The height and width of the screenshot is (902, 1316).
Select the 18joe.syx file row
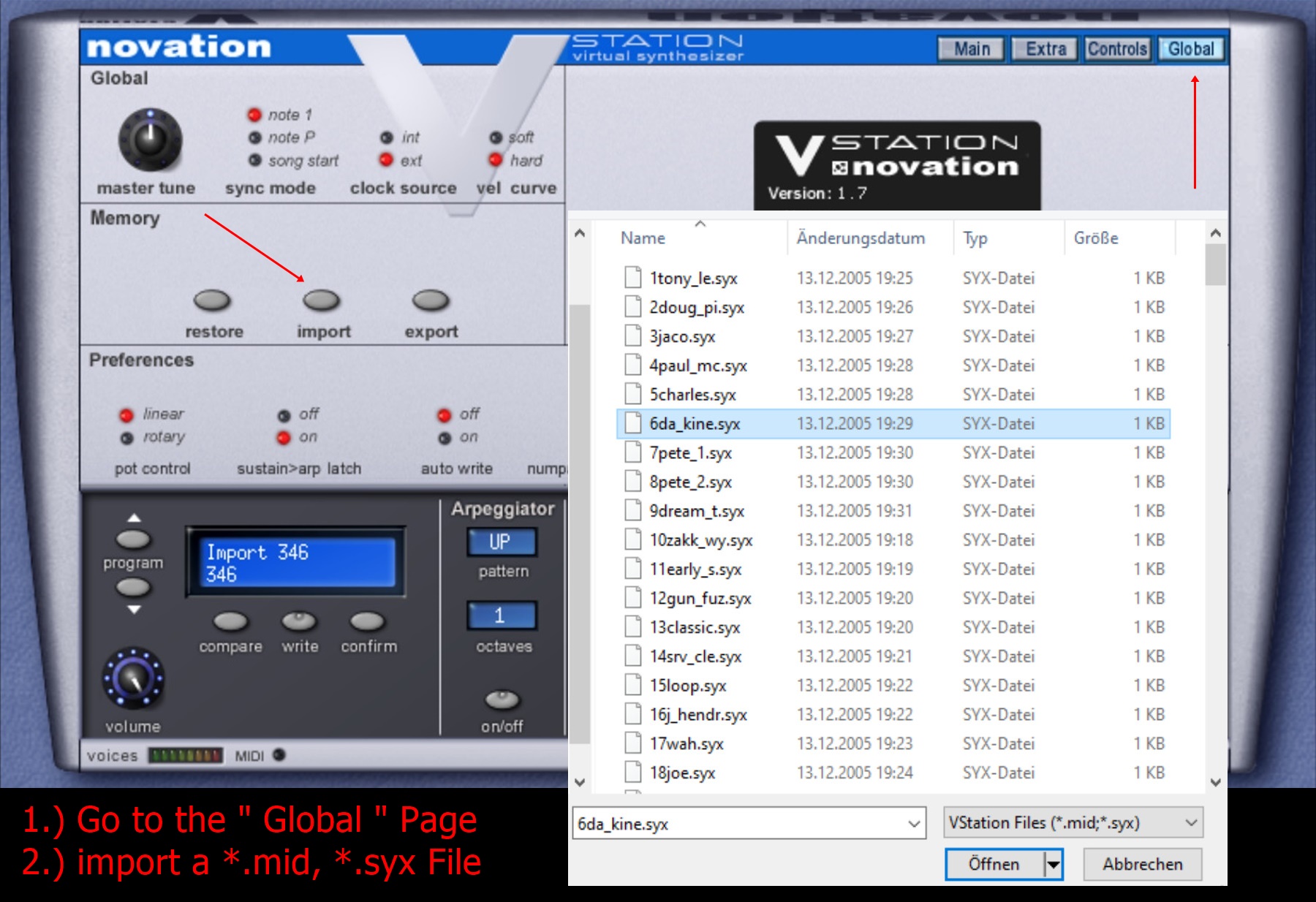(x=893, y=773)
